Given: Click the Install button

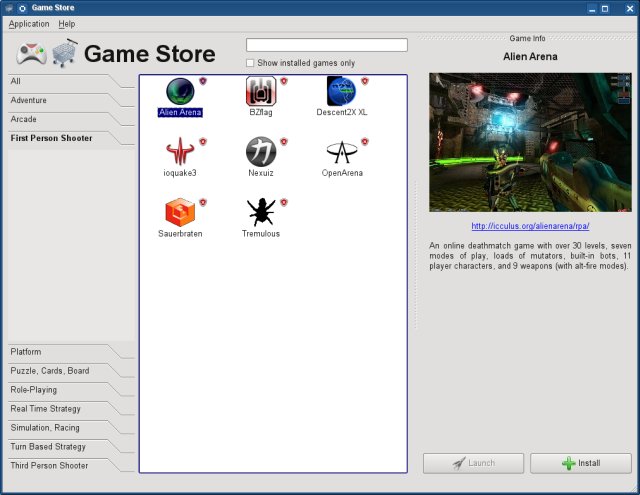Looking at the screenshot, I should click(x=581, y=463).
